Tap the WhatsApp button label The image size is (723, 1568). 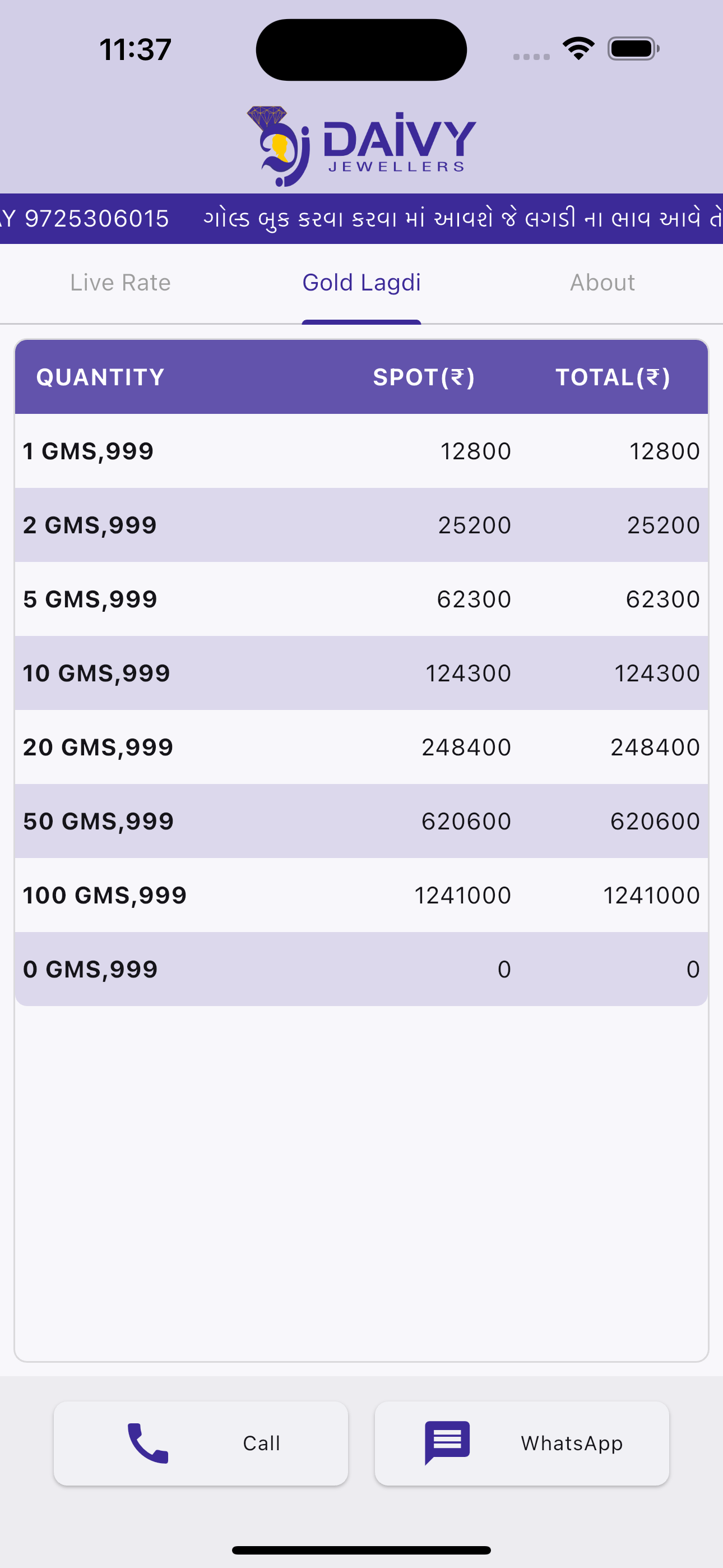(x=572, y=1442)
